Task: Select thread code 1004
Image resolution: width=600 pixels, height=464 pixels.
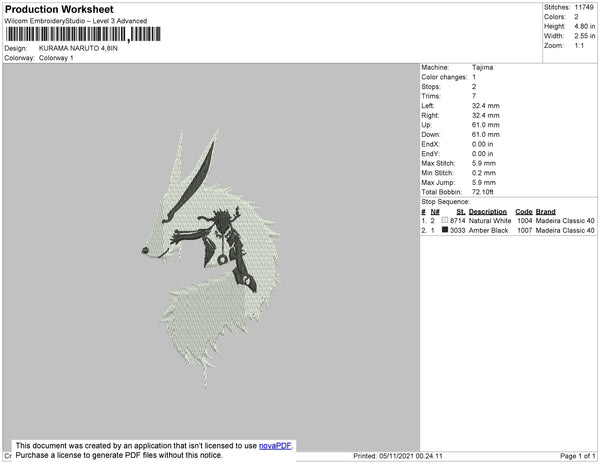Action: click(525, 221)
